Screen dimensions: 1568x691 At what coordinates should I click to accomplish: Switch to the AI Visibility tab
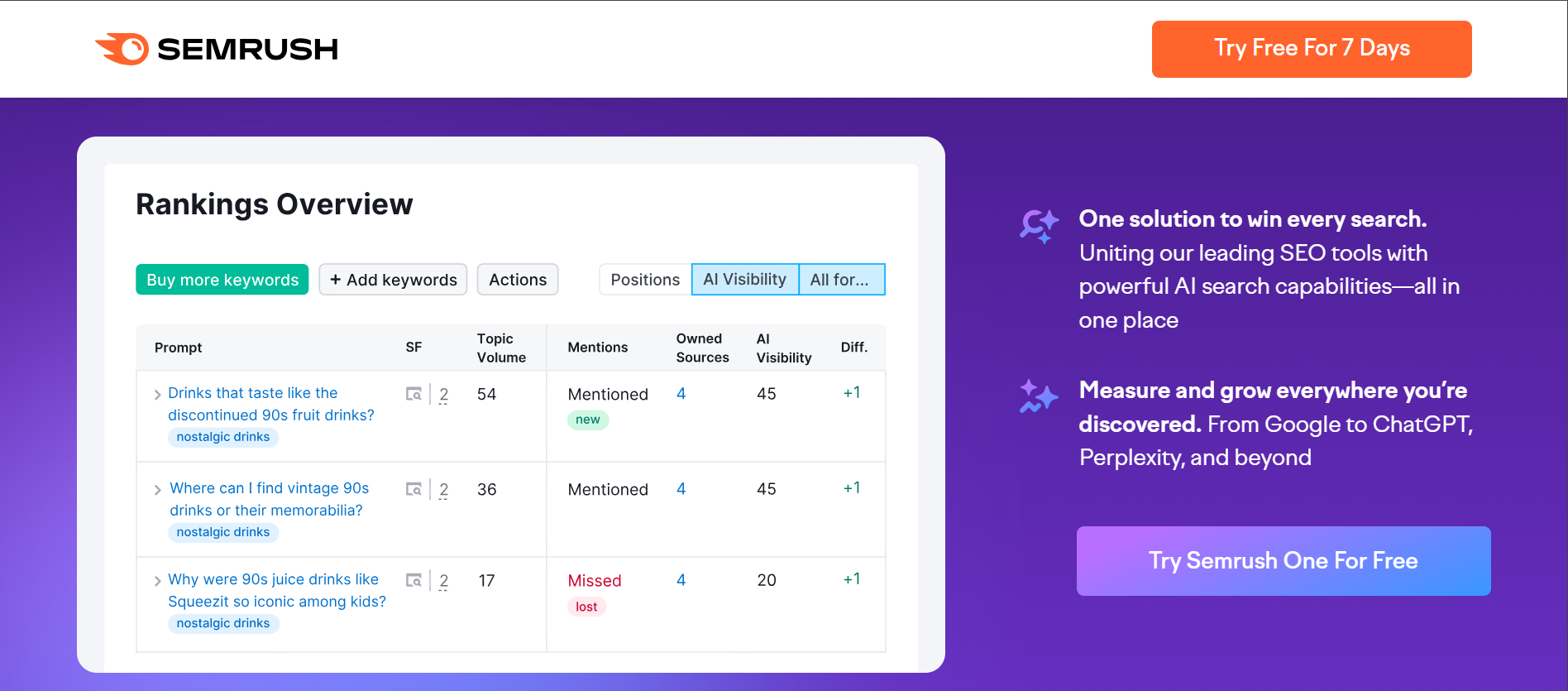coord(745,280)
